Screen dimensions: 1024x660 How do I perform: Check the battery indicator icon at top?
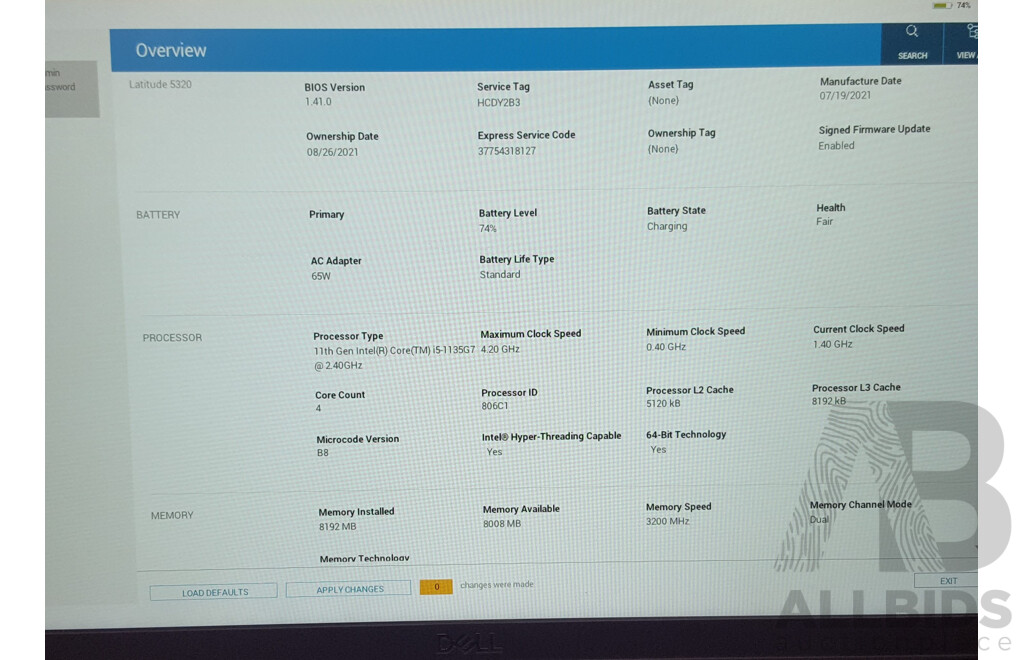[942, 6]
